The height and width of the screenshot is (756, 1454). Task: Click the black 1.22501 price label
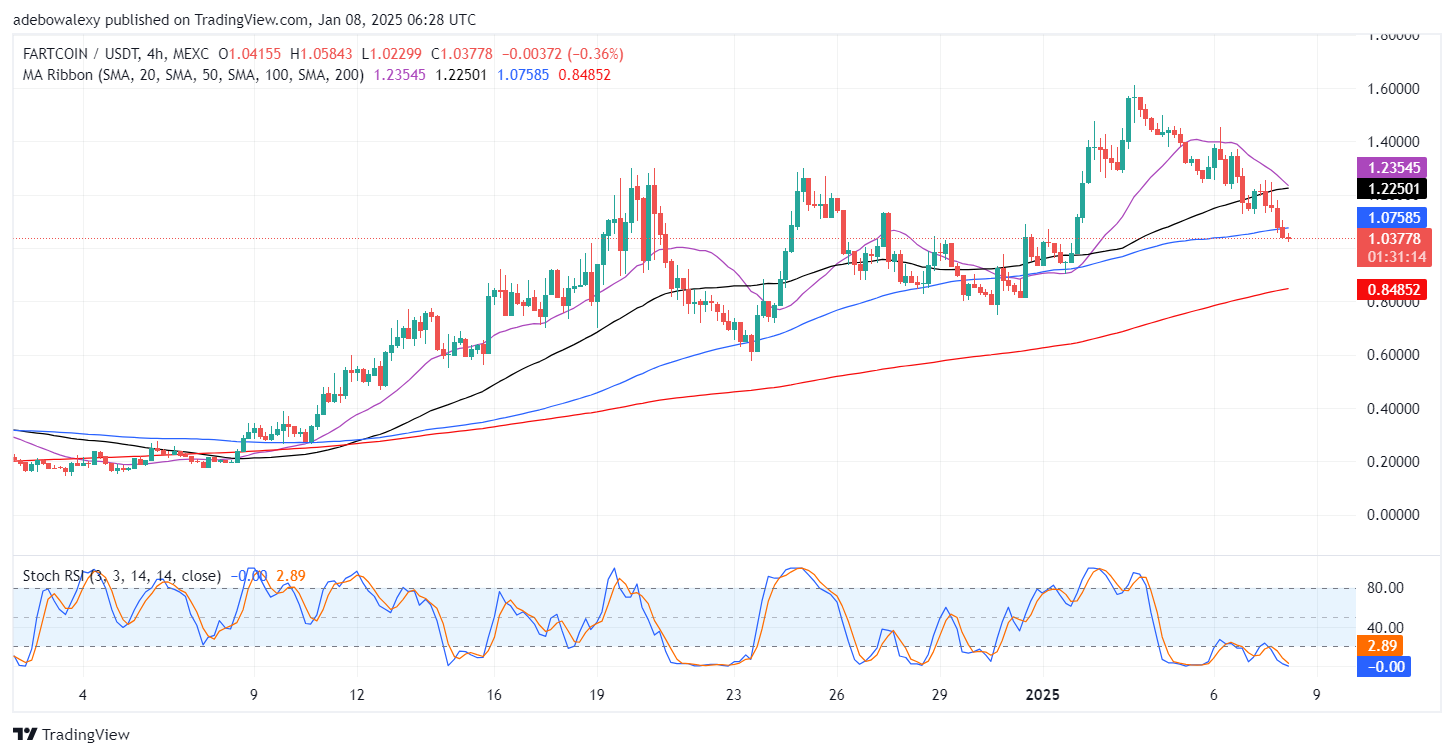[x=1391, y=188]
